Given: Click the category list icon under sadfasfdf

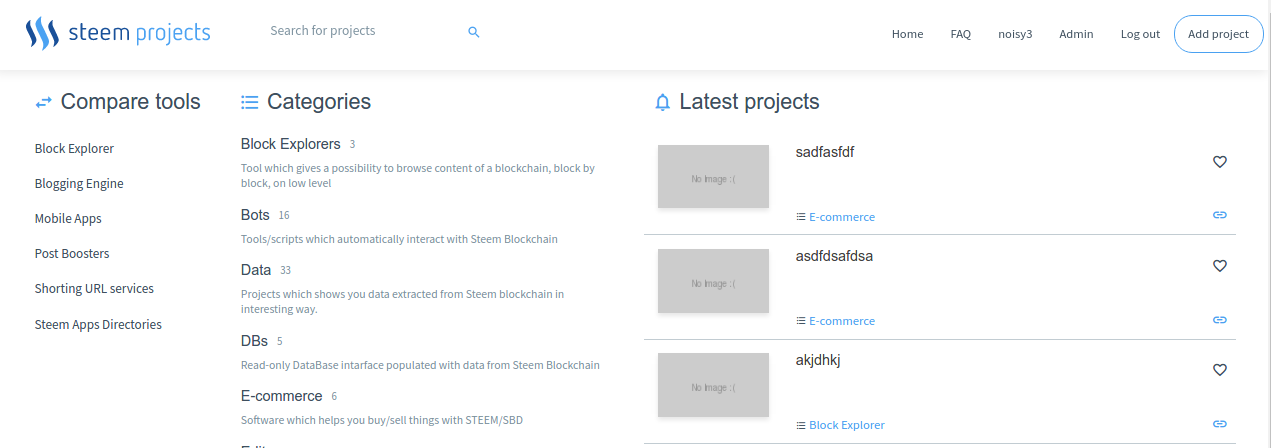Looking at the screenshot, I should (x=801, y=217).
